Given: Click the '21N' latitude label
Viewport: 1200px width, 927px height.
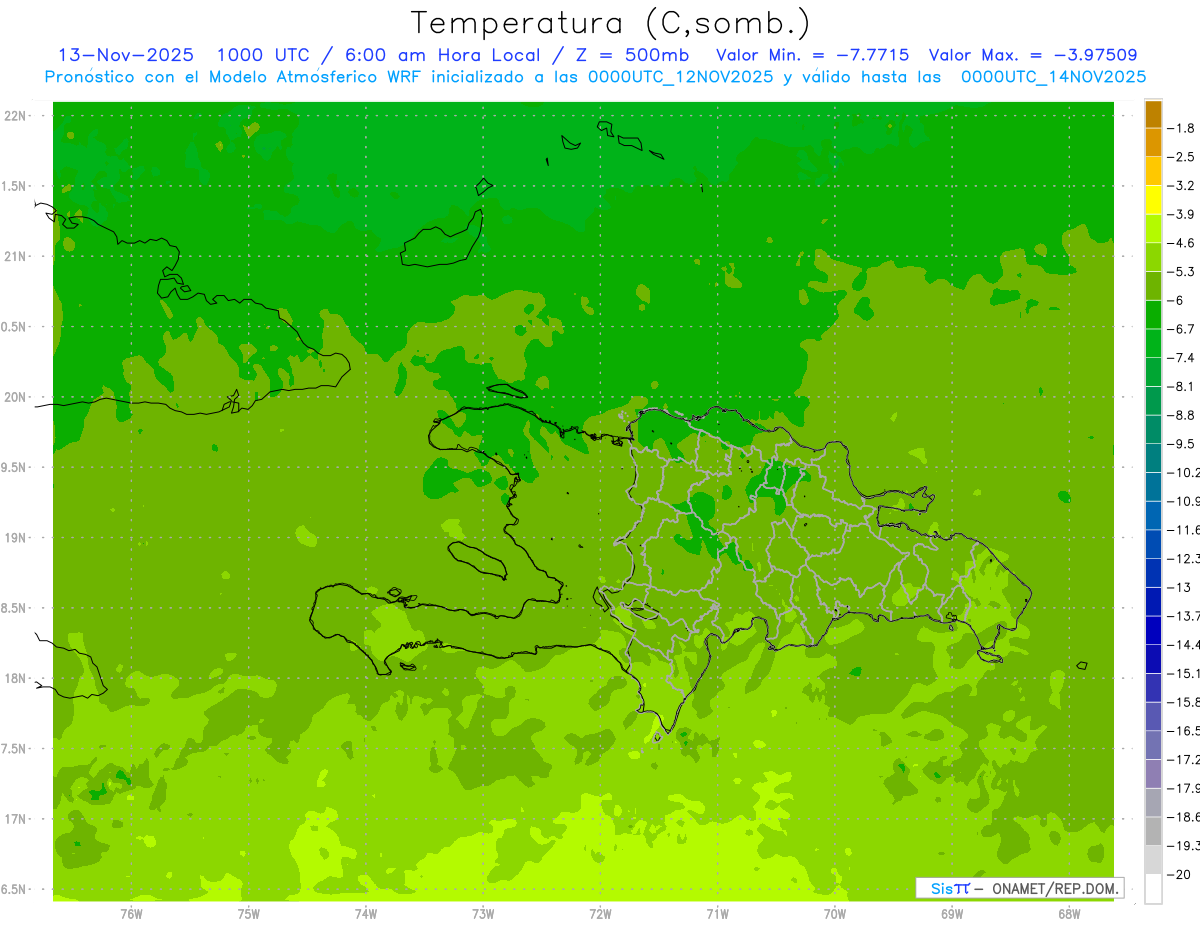Looking at the screenshot, I should point(16,256).
